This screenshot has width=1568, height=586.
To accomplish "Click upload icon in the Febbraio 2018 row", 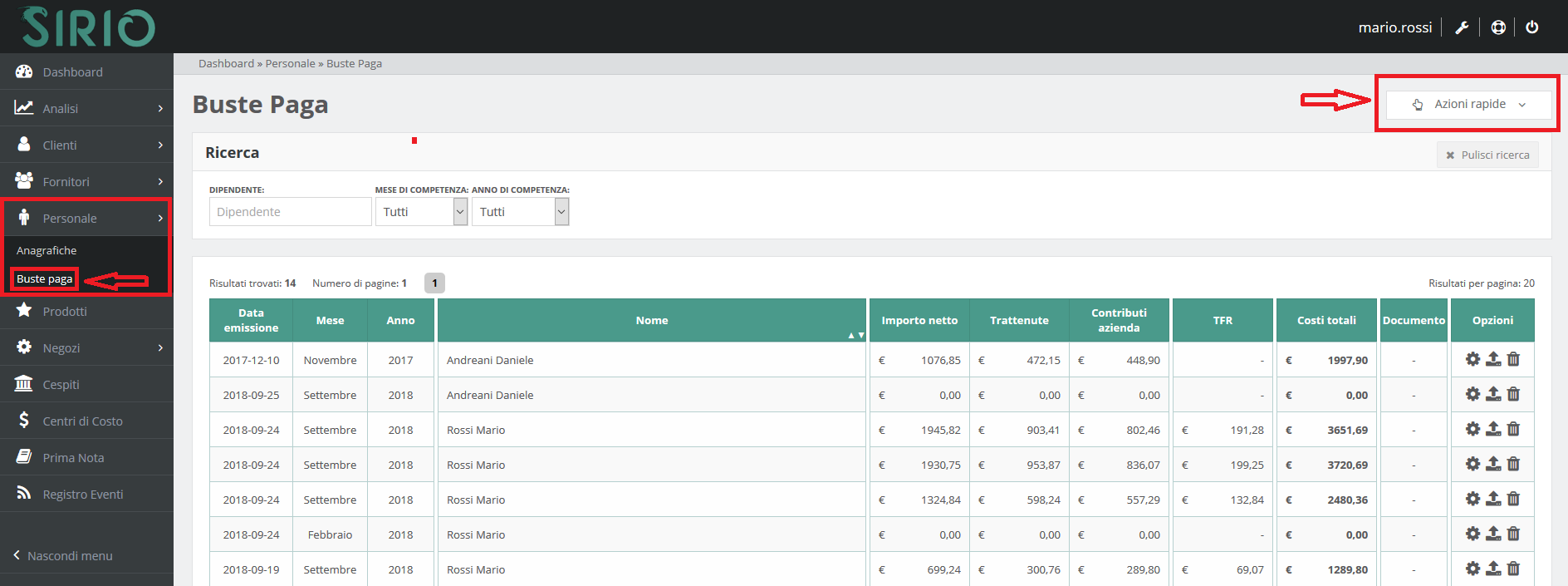I will coord(1493,534).
